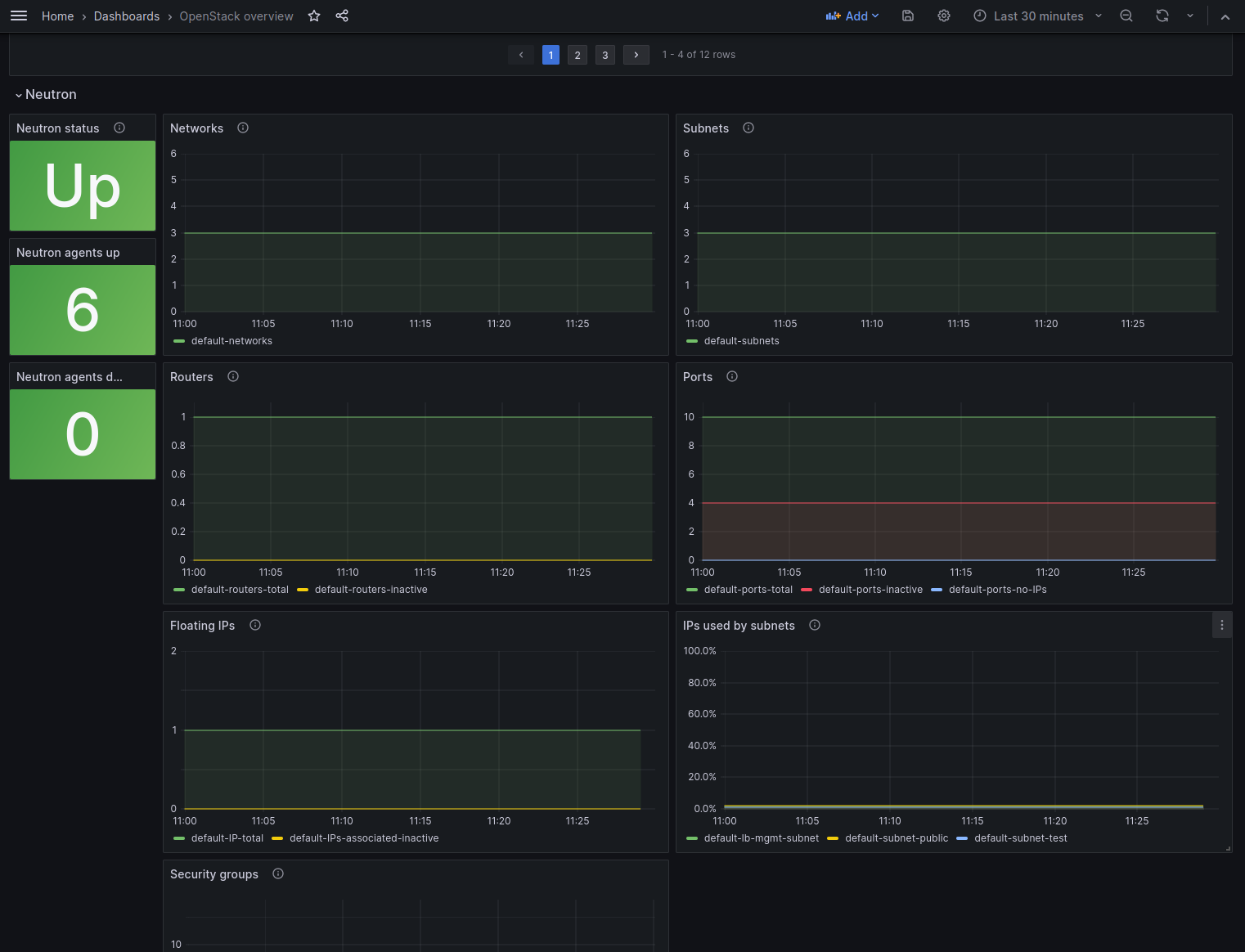The width and height of the screenshot is (1245, 952).
Task: Star the OpenStack overview dashboard
Action: point(314,16)
